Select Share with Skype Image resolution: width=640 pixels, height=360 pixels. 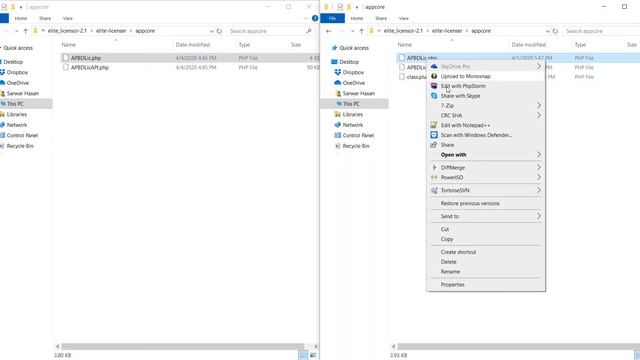tap(486, 96)
